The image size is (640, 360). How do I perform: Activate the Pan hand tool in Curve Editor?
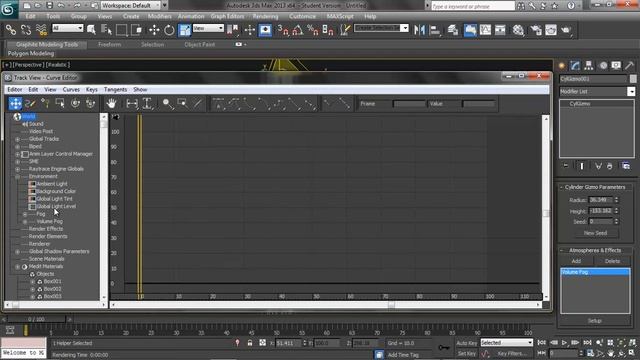pos(111,104)
